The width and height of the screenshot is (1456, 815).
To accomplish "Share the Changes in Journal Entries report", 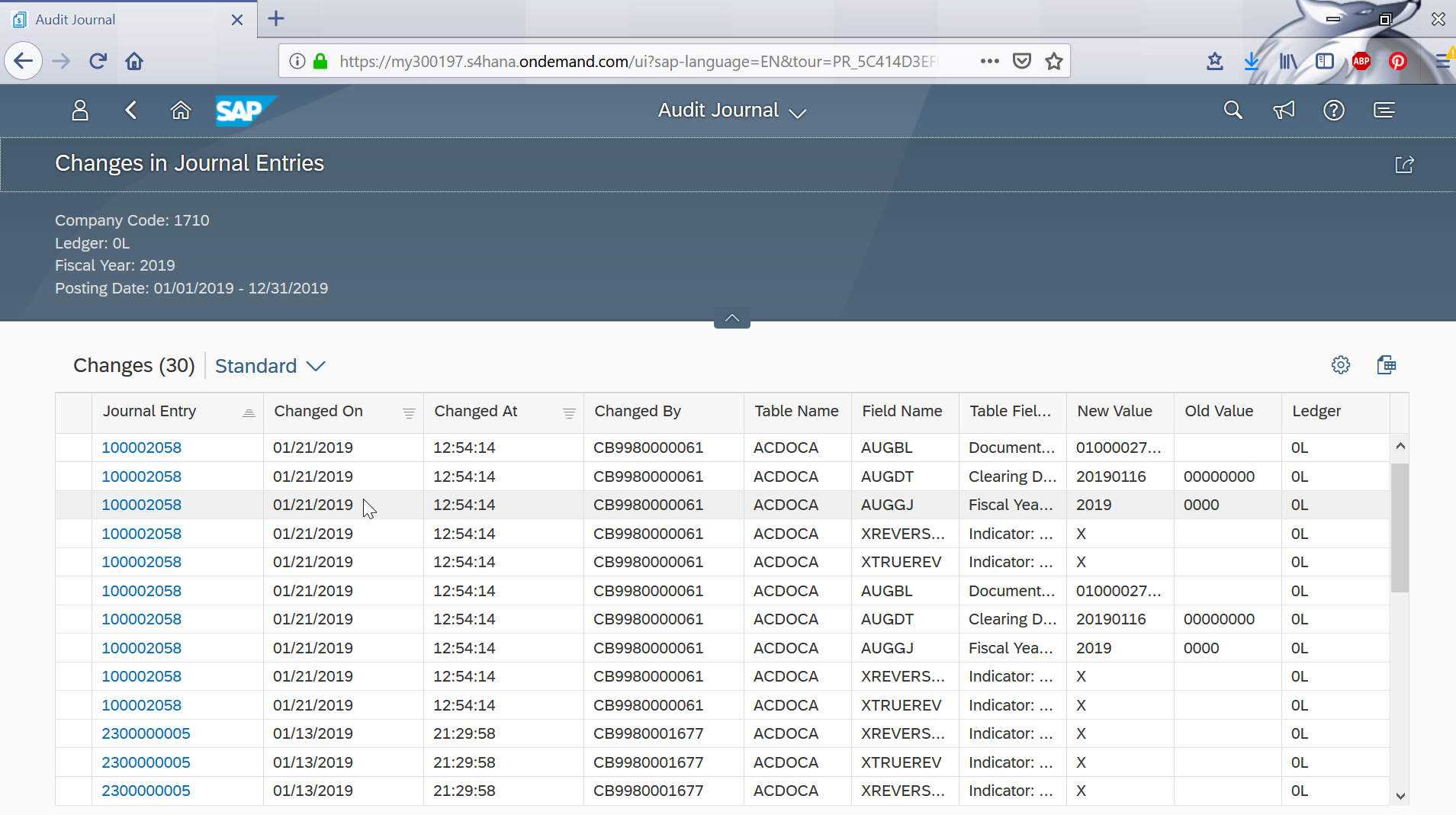I will tap(1404, 164).
